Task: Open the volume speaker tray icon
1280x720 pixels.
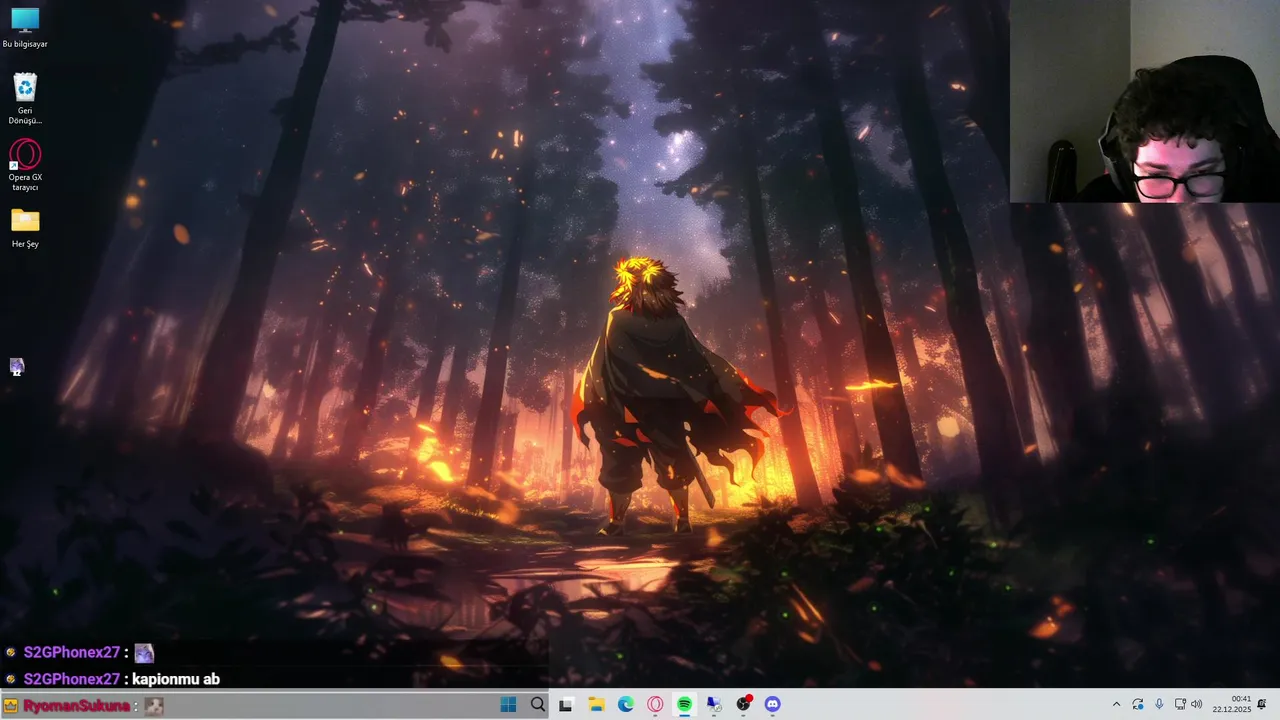Action: tap(1197, 704)
